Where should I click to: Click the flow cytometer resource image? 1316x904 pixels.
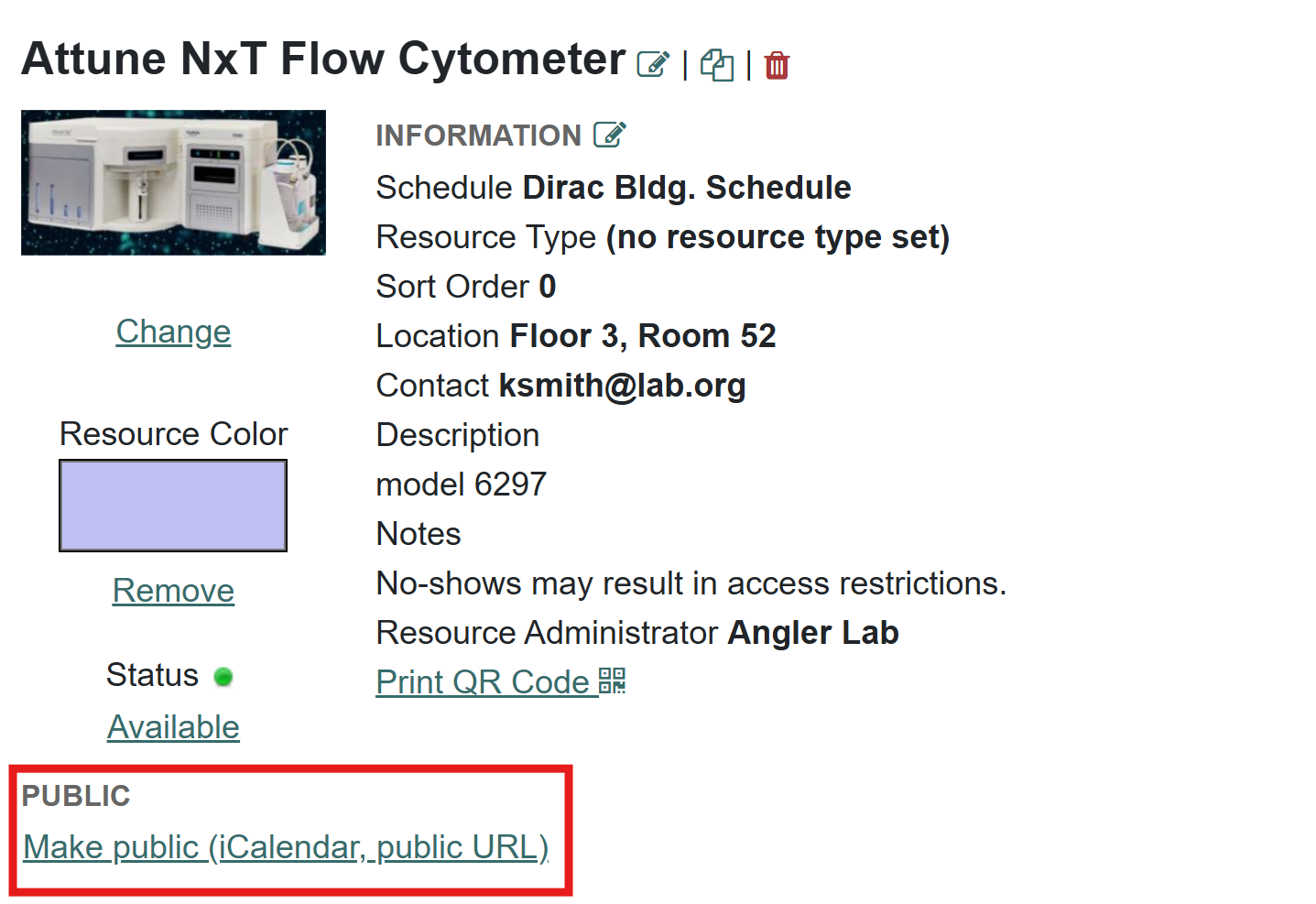click(173, 182)
